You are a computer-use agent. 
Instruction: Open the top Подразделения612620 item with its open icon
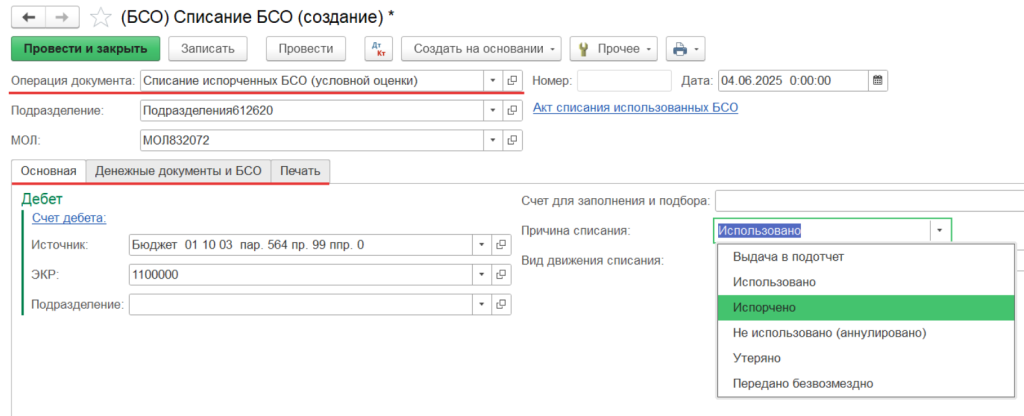coord(513,111)
